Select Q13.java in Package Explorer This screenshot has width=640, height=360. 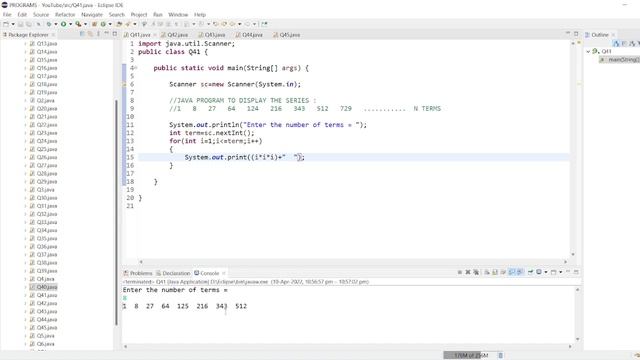coord(43,43)
